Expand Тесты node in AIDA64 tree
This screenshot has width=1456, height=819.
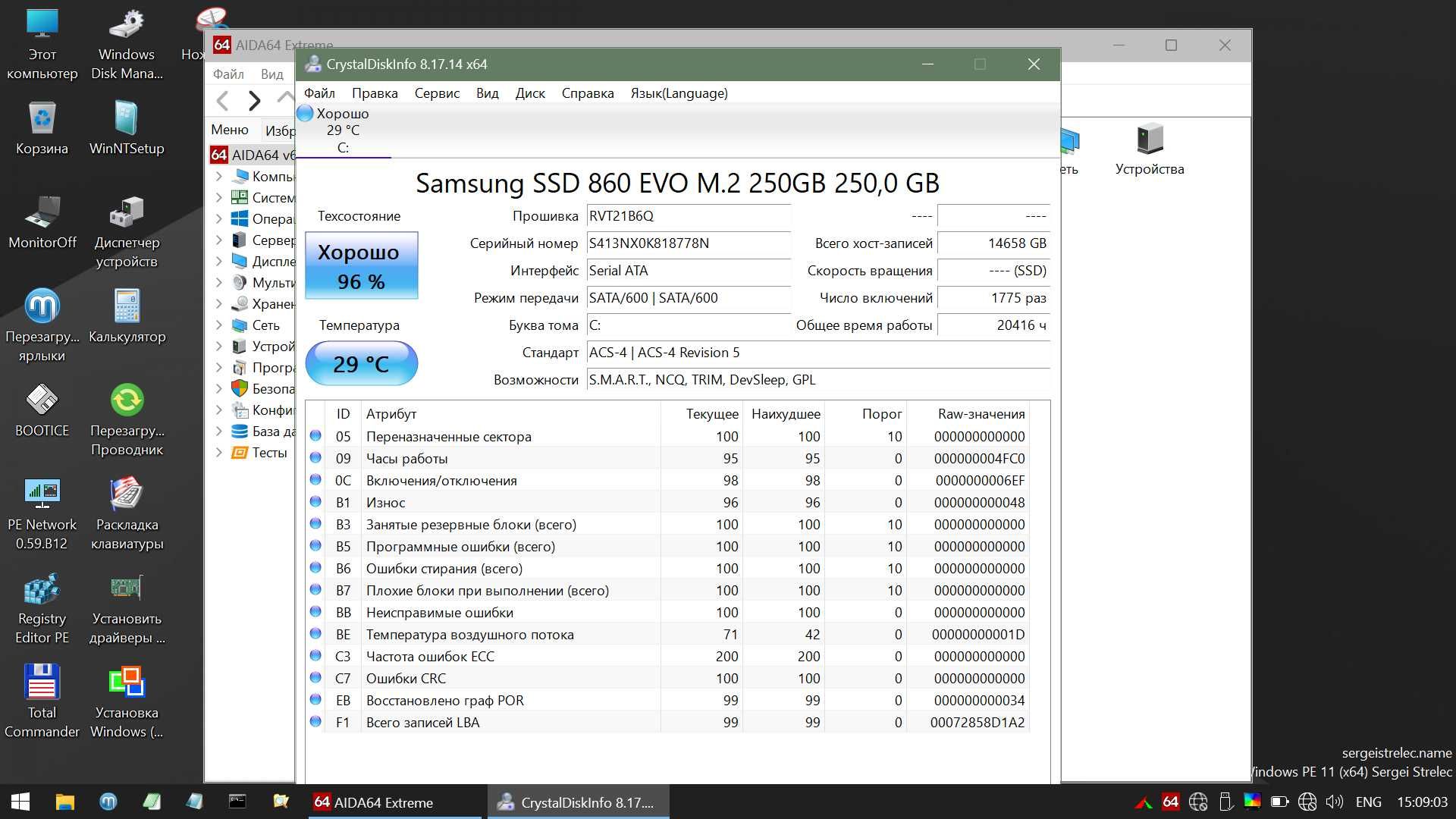218,452
